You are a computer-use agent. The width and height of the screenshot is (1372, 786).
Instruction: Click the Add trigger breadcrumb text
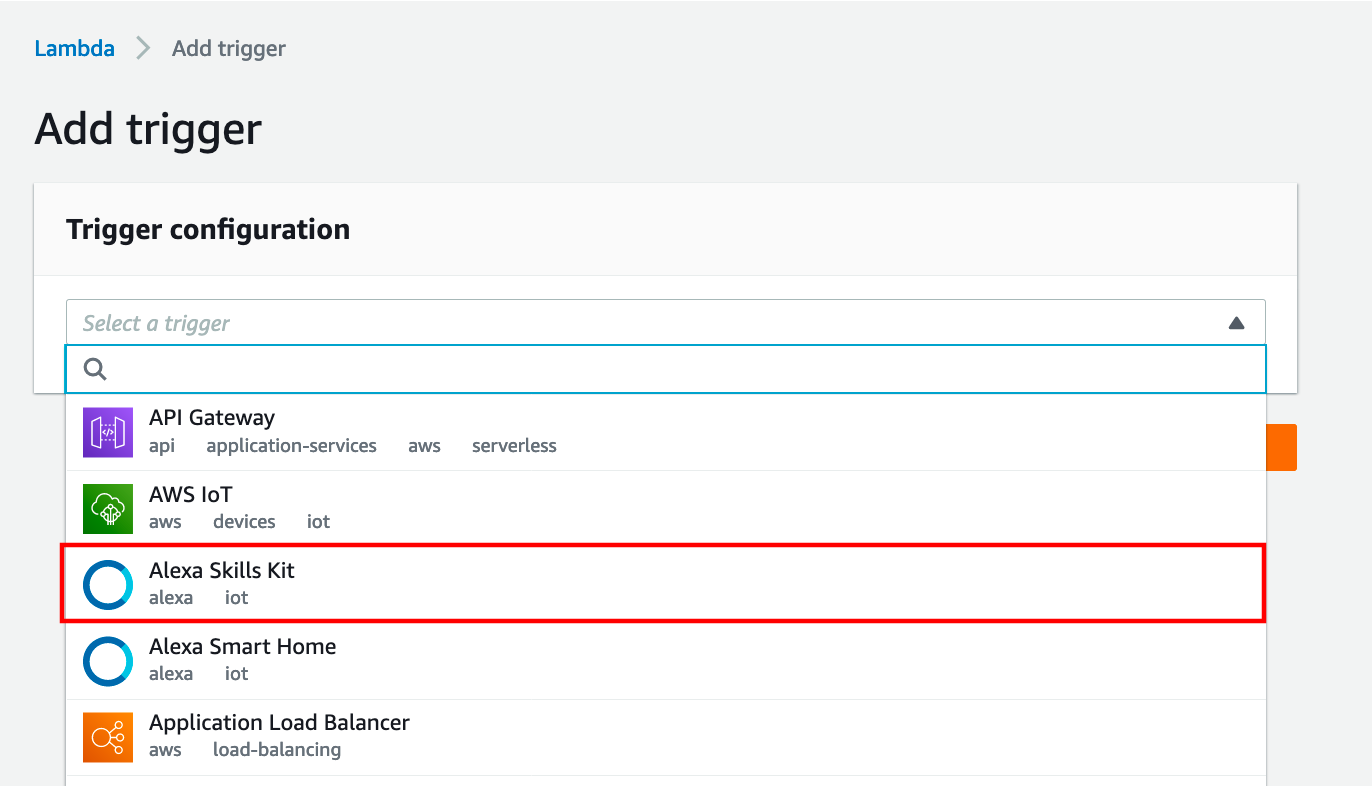click(229, 48)
